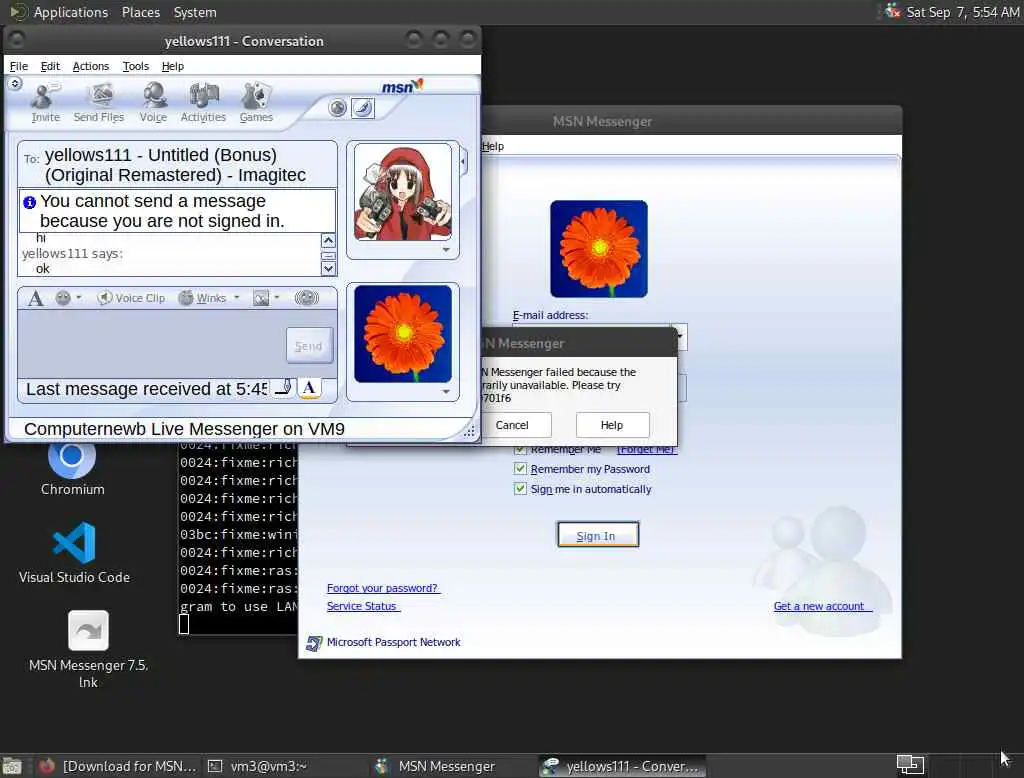The width and height of the screenshot is (1024, 778).
Task: Click Cancel in the error dialog
Action: pyautogui.click(x=512, y=425)
